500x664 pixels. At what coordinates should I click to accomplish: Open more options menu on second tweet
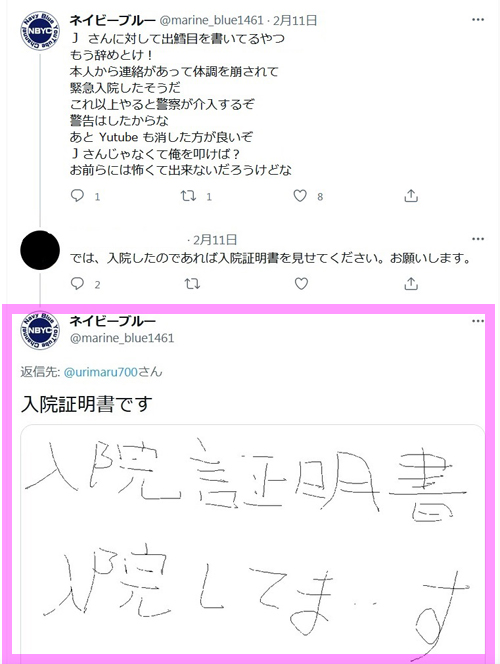pos(478,239)
